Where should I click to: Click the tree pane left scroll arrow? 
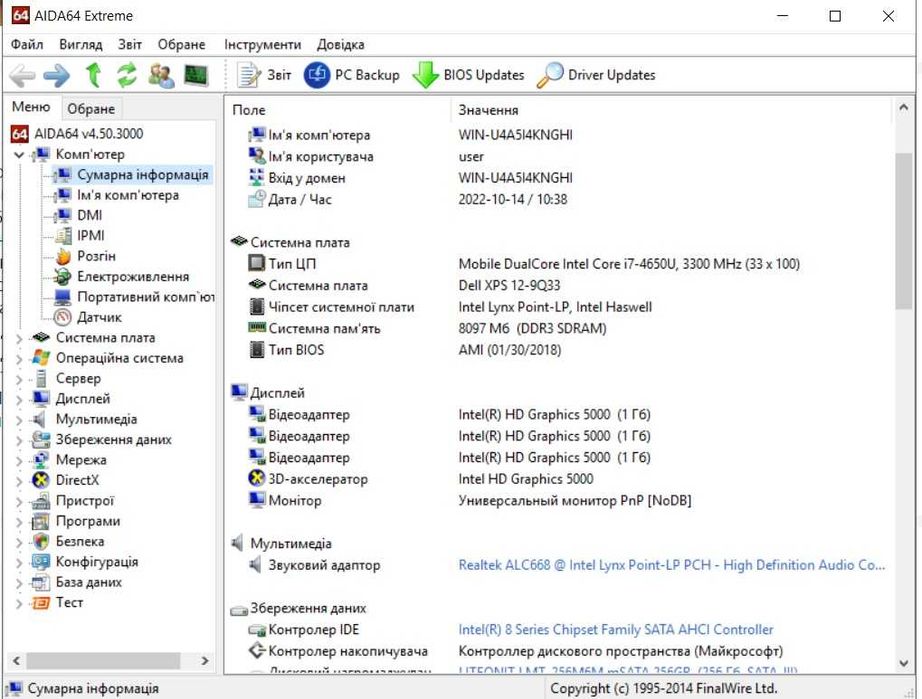click(x=16, y=661)
